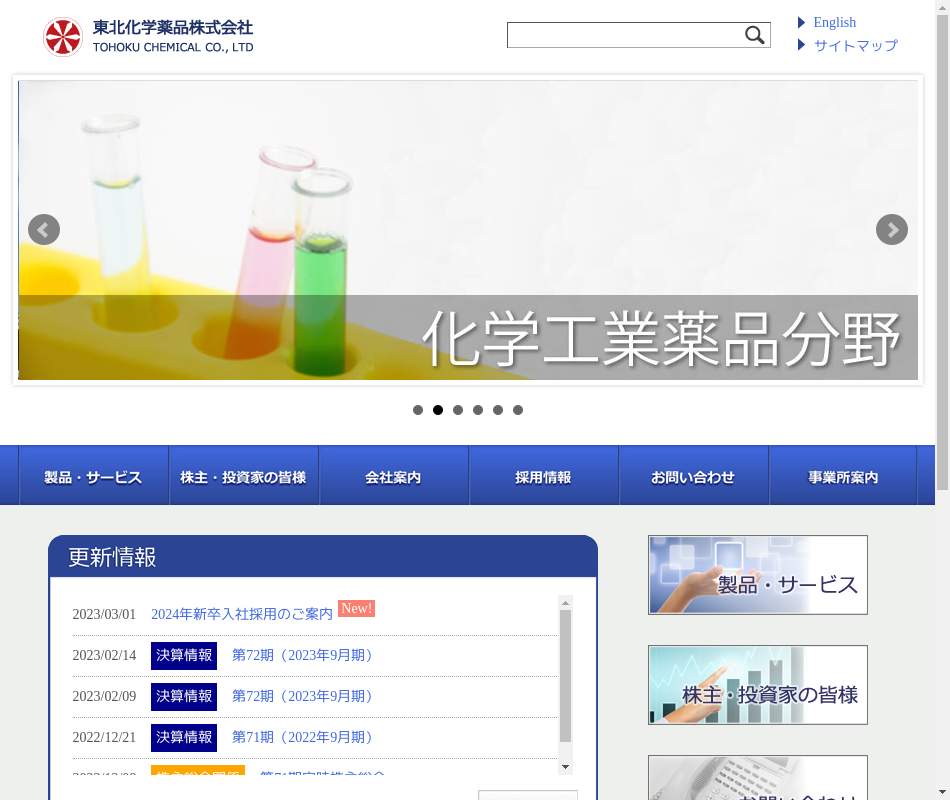Open the 株主・投資家の皆様 image banner
The image size is (950, 800).
(x=758, y=685)
